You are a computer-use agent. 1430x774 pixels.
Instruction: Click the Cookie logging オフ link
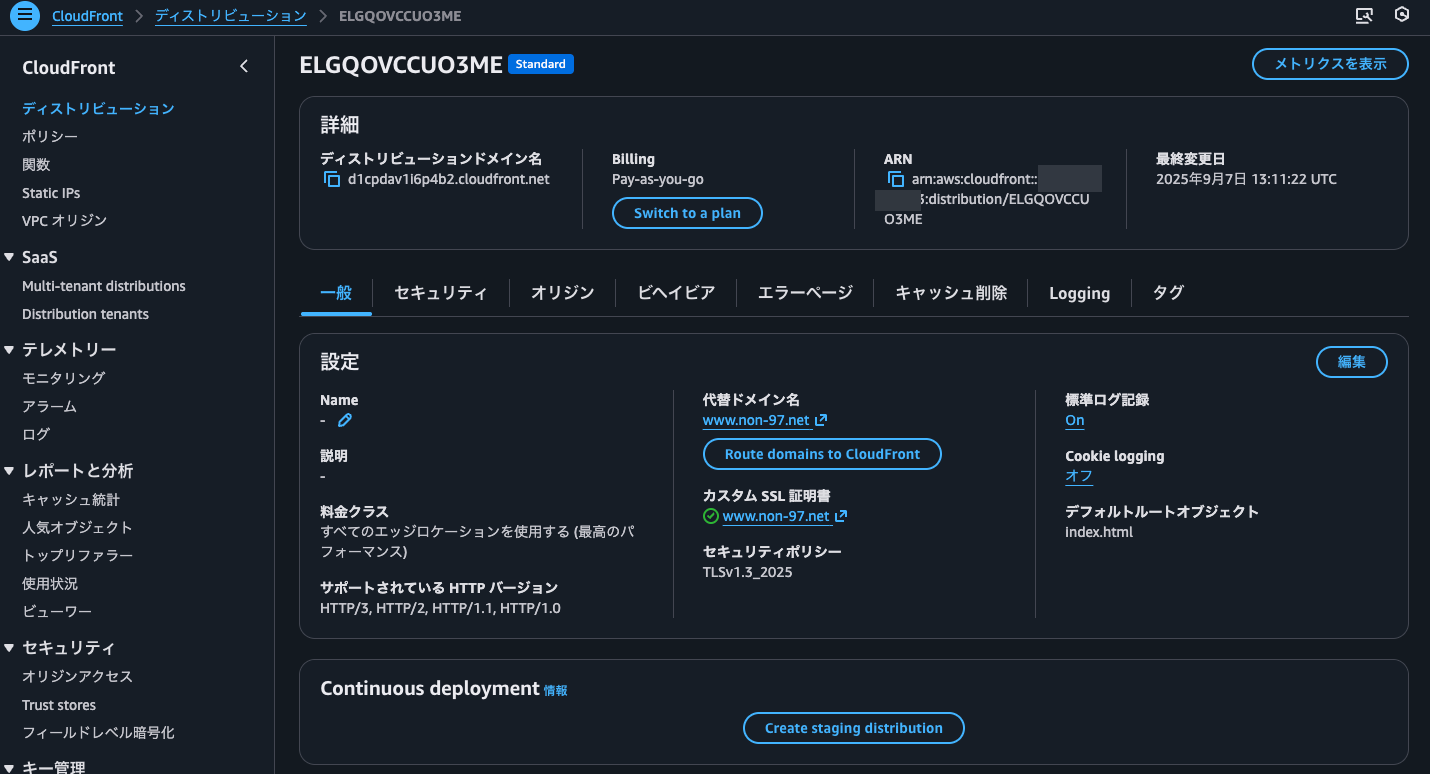tap(1078, 476)
